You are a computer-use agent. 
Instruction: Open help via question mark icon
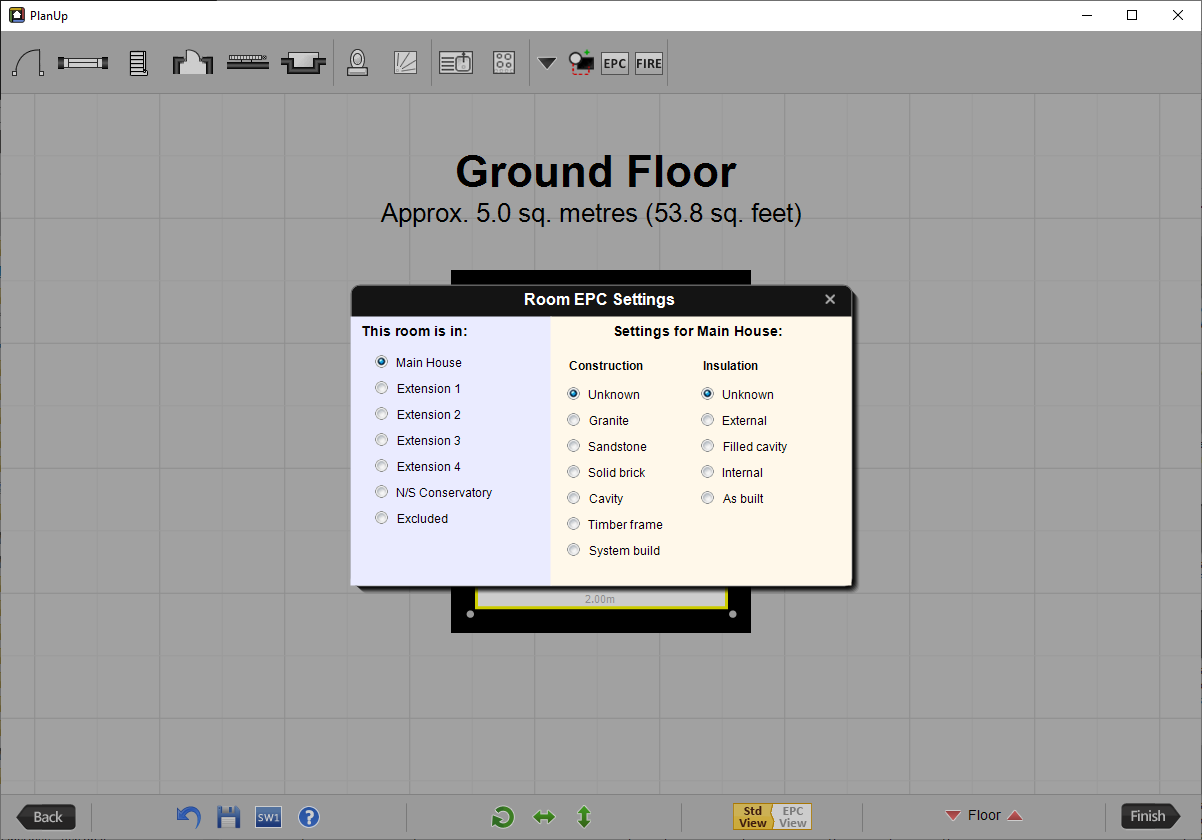coord(309,817)
